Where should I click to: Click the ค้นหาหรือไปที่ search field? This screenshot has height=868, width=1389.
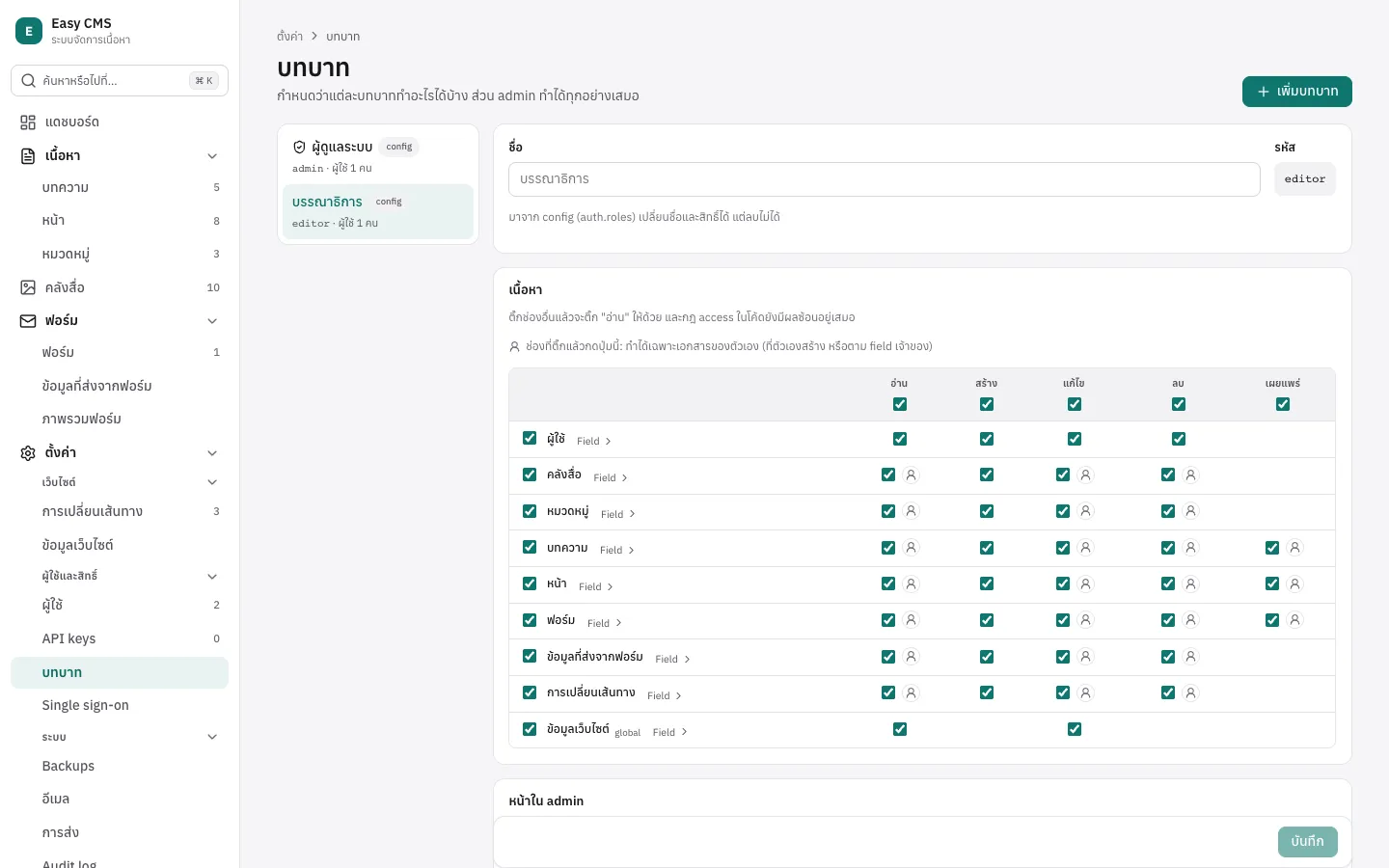(120, 81)
